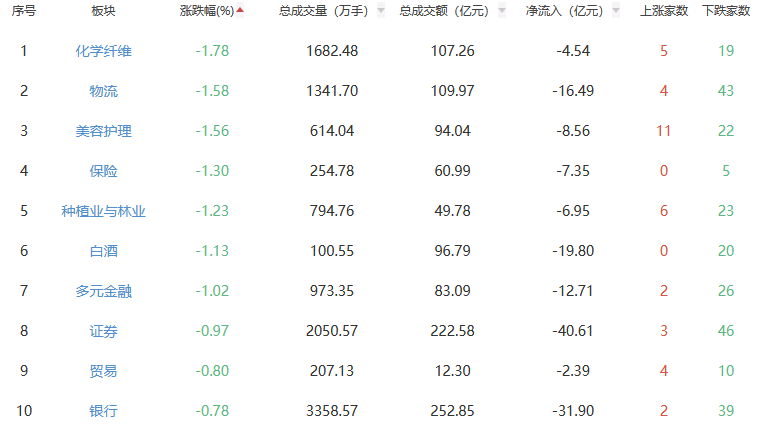This screenshot has height=426, width=759.
Task: Go to the 白酒 sector page
Action: click(103, 251)
